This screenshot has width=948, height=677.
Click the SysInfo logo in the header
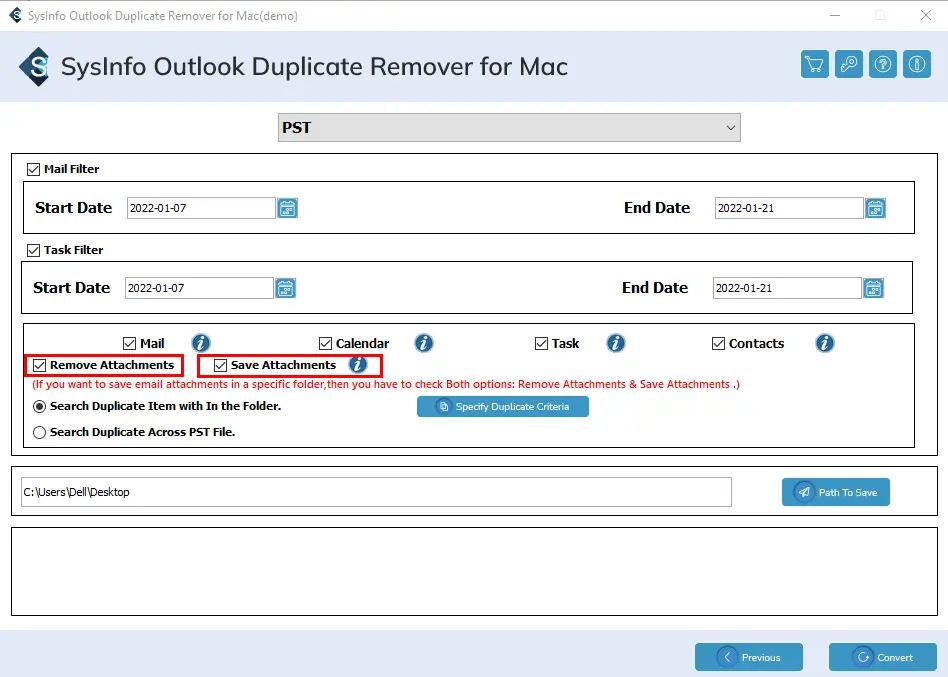pyautogui.click(x=34, y=66)
